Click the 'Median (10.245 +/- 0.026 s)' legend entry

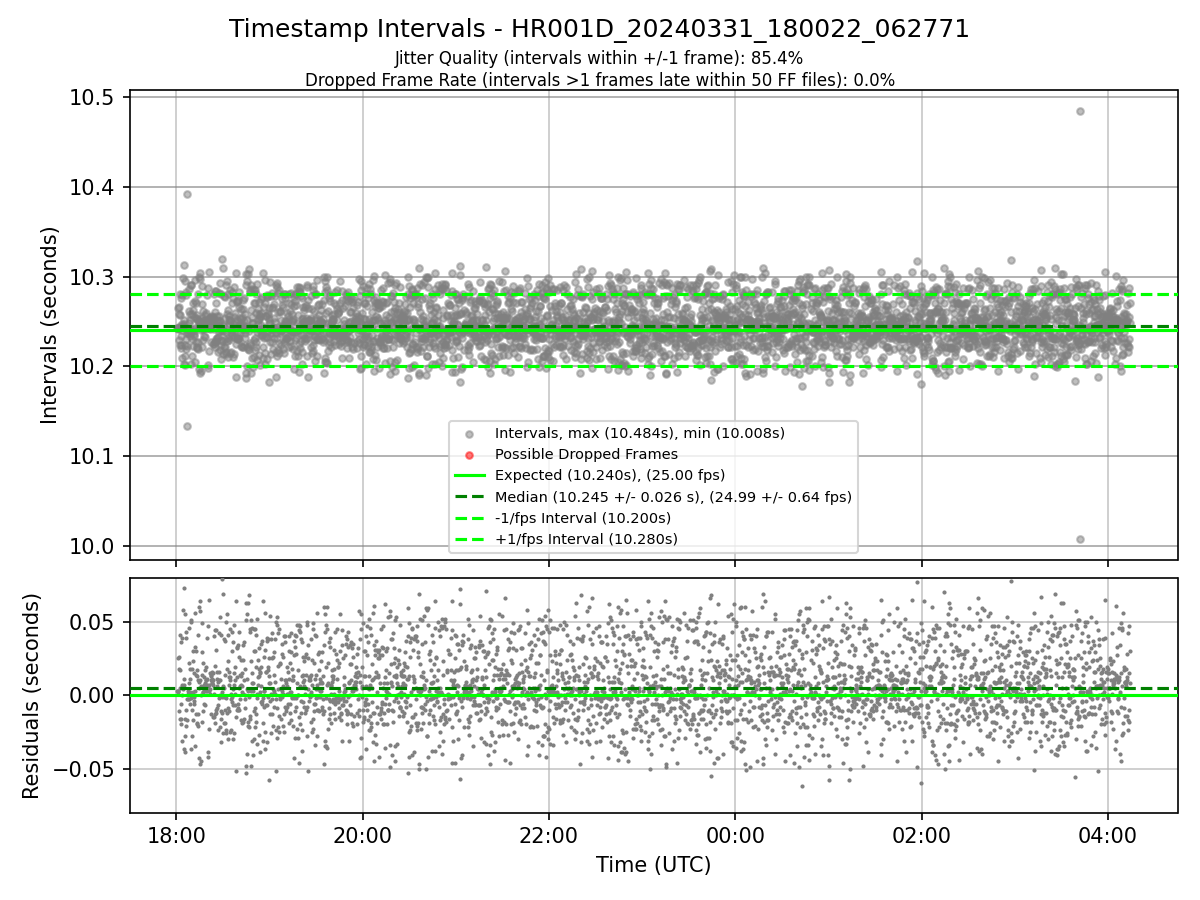pyautogui.click(x=673, y=496)
